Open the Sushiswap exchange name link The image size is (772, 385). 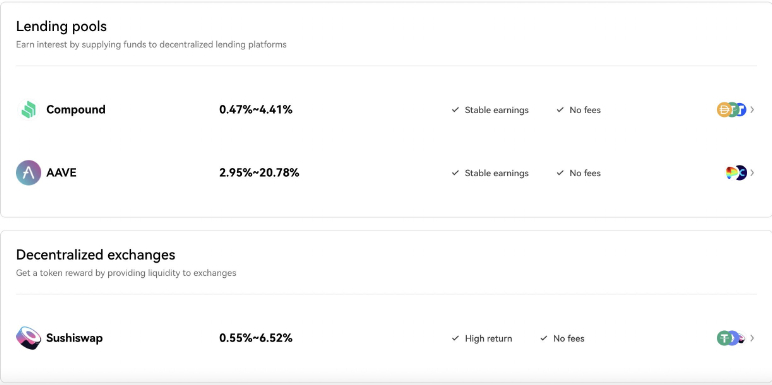[74, 338]
